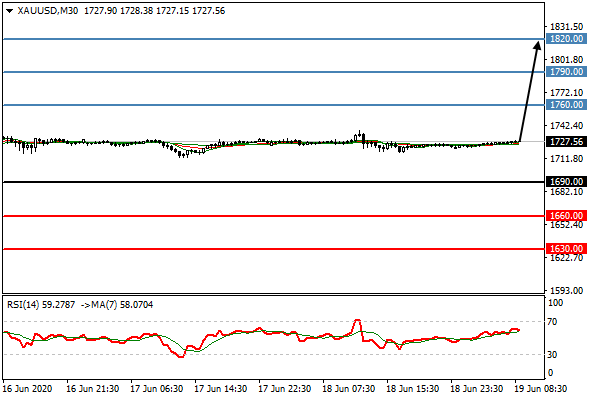This screenshot has height=400, width=590.
Task: Select the red 1660.00 level label
Action: 566,216
